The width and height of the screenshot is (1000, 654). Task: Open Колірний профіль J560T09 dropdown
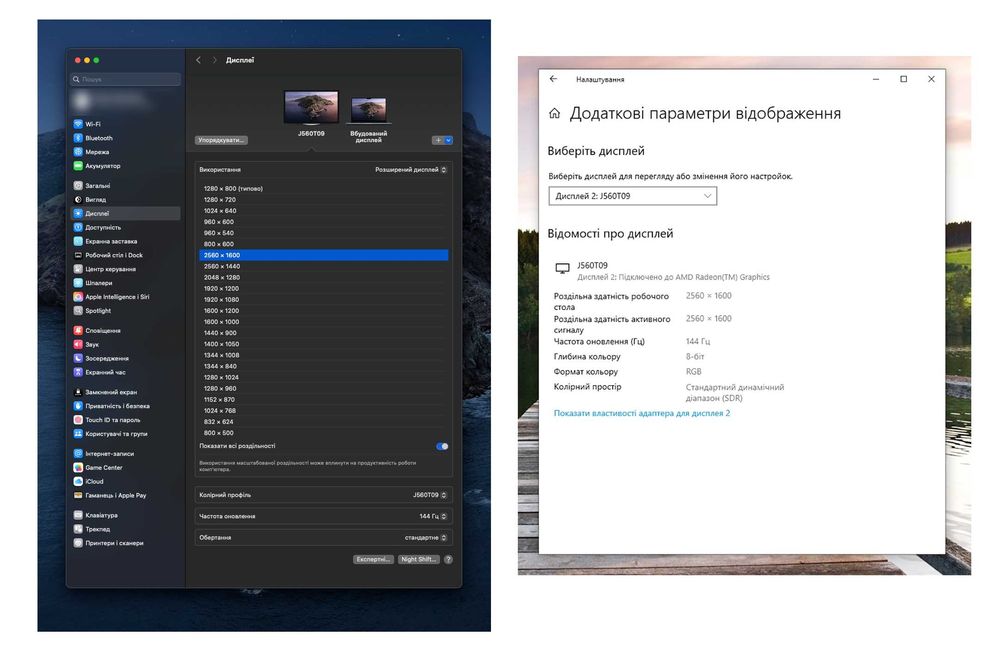click(429, 495)
